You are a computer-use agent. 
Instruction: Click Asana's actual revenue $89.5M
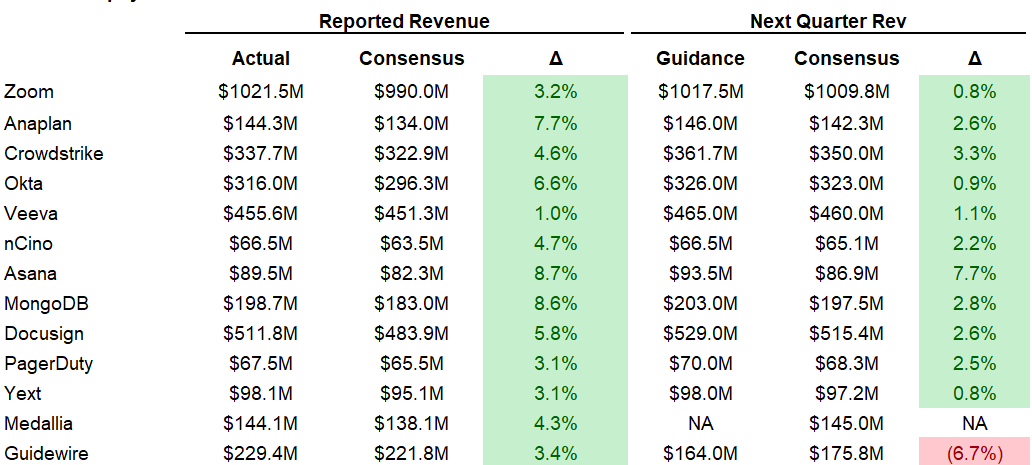coord(261,273)
